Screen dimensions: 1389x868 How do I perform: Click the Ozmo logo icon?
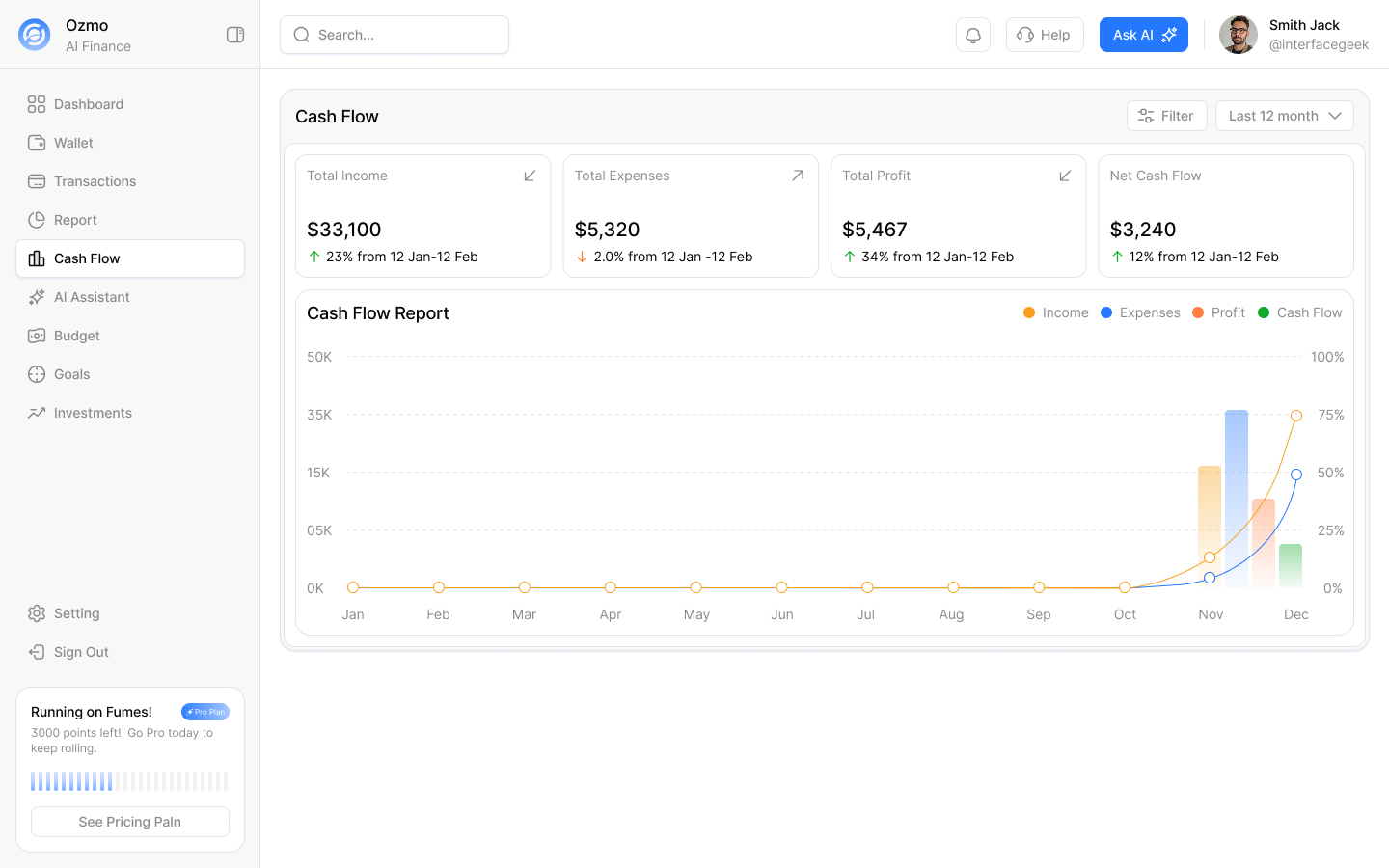pyautogui.click(x=35, y=35)
